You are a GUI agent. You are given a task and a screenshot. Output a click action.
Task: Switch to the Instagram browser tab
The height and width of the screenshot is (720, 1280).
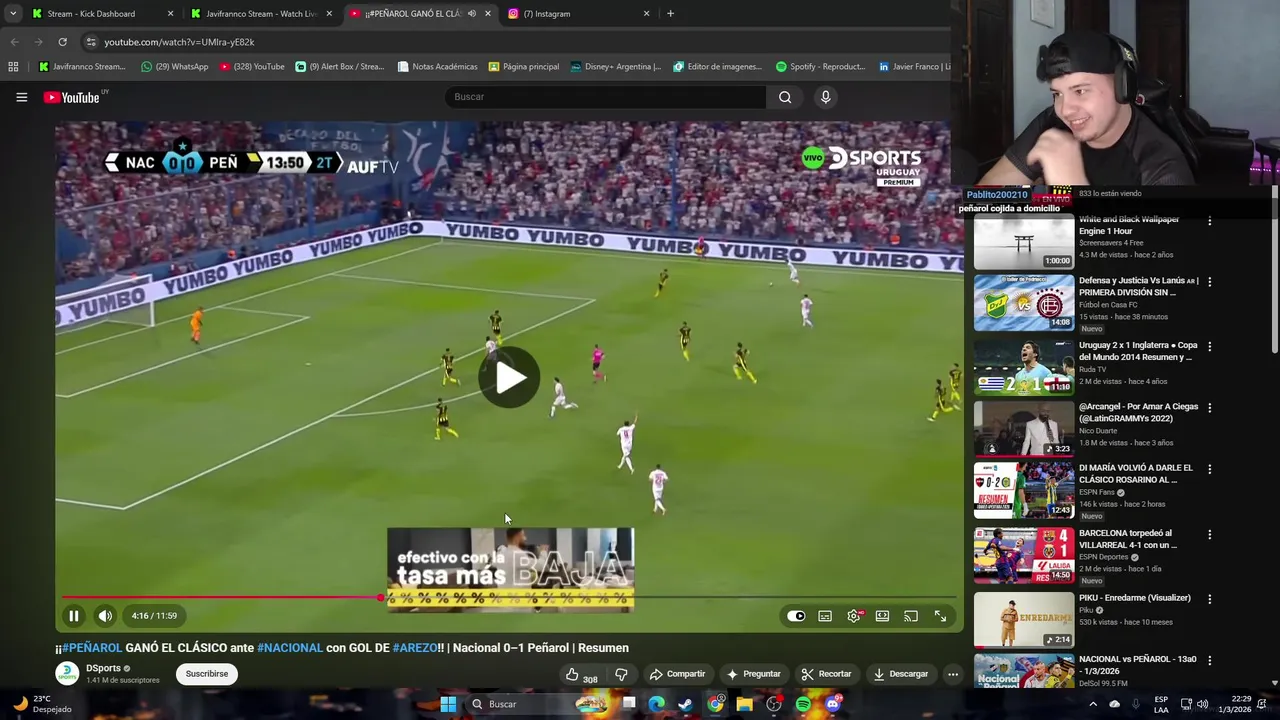pos(579,14)
